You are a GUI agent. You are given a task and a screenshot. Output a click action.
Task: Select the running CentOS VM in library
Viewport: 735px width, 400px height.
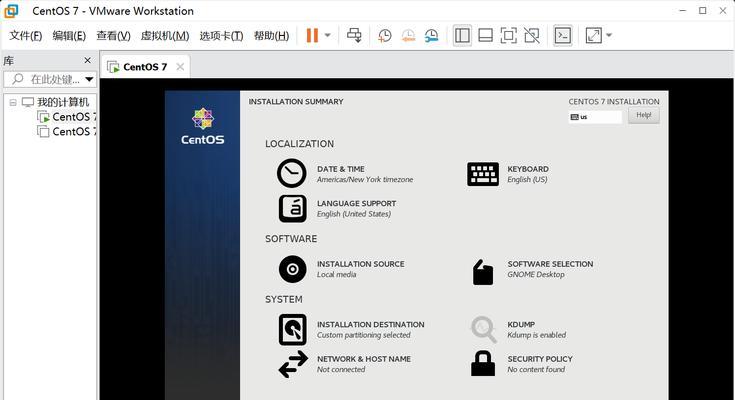pos(67,117)
